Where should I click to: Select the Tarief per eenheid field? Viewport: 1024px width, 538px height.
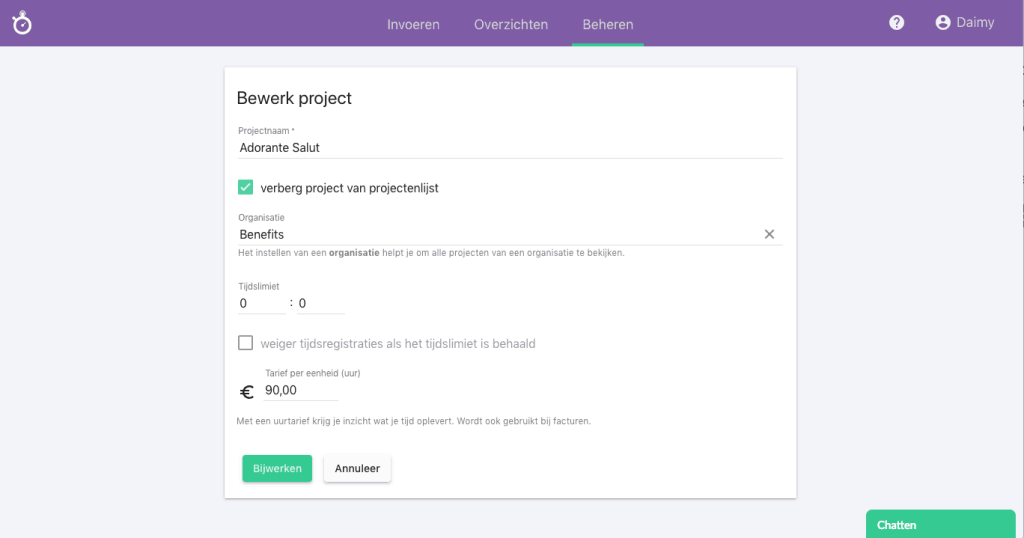coord(301,390)
